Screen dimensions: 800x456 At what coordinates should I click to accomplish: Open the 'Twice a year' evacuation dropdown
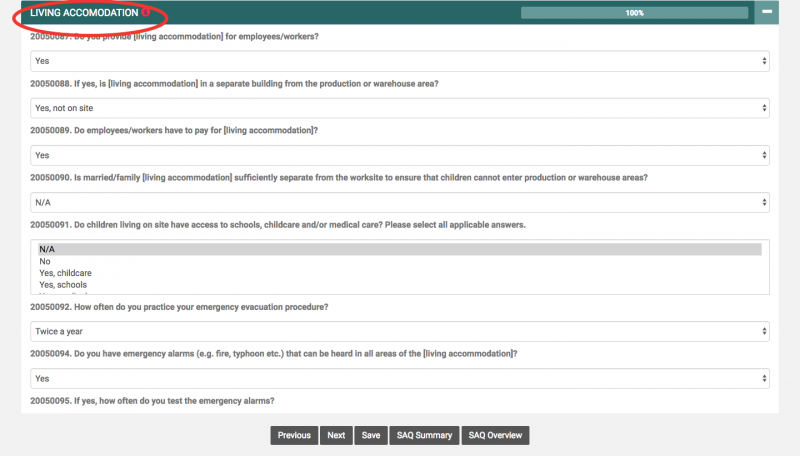pyautogui.click(x=398, y=331)
